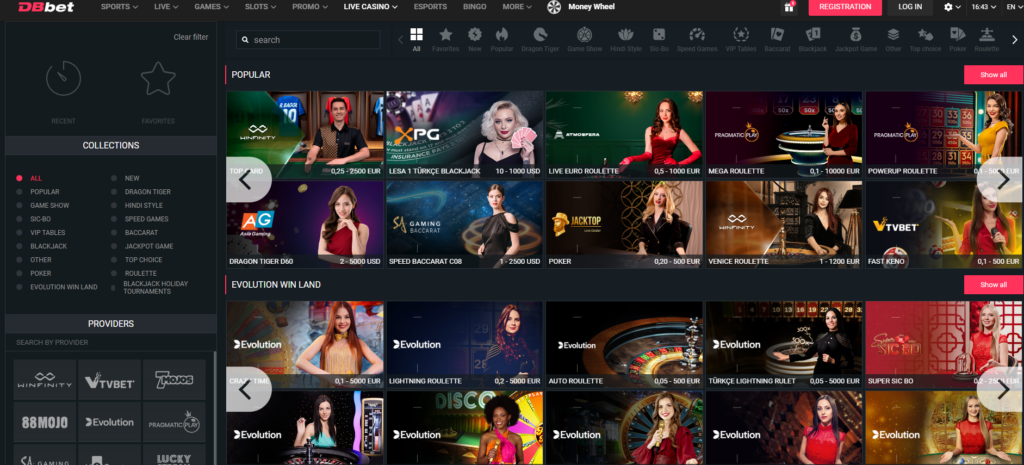This screenshot has height=465, width=1024.
Task: Select the Poker cards category icon
Action: click(957, 35)
